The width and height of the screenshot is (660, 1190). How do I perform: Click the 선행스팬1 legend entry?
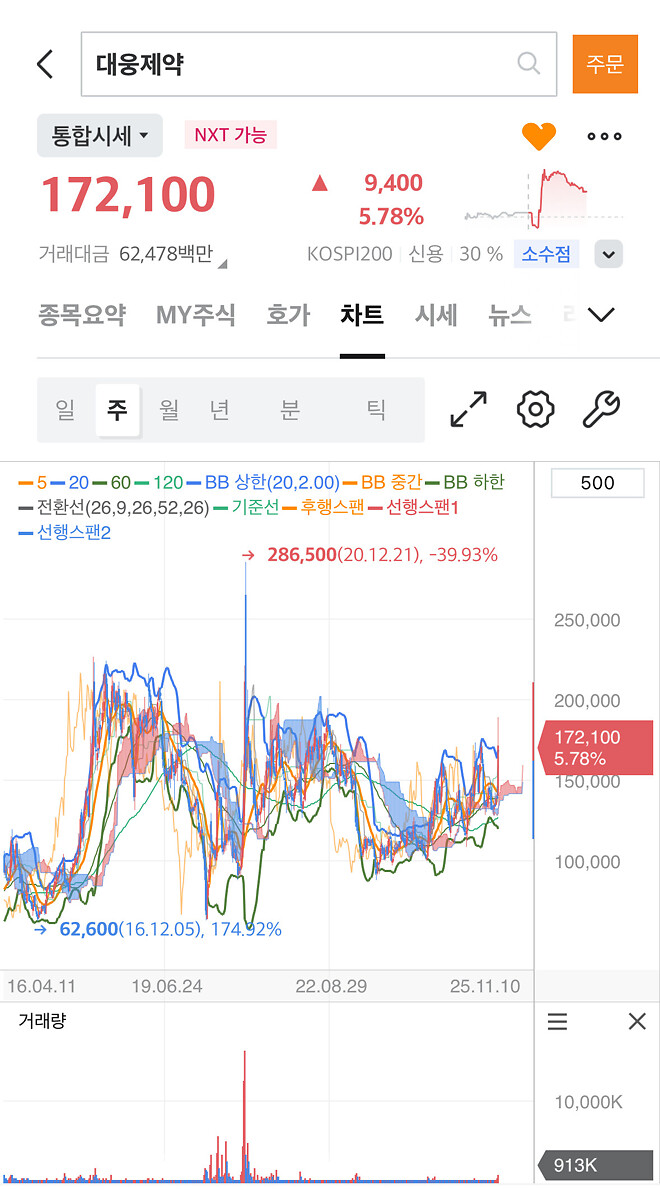pyautogui.click(x=413, y=507)
